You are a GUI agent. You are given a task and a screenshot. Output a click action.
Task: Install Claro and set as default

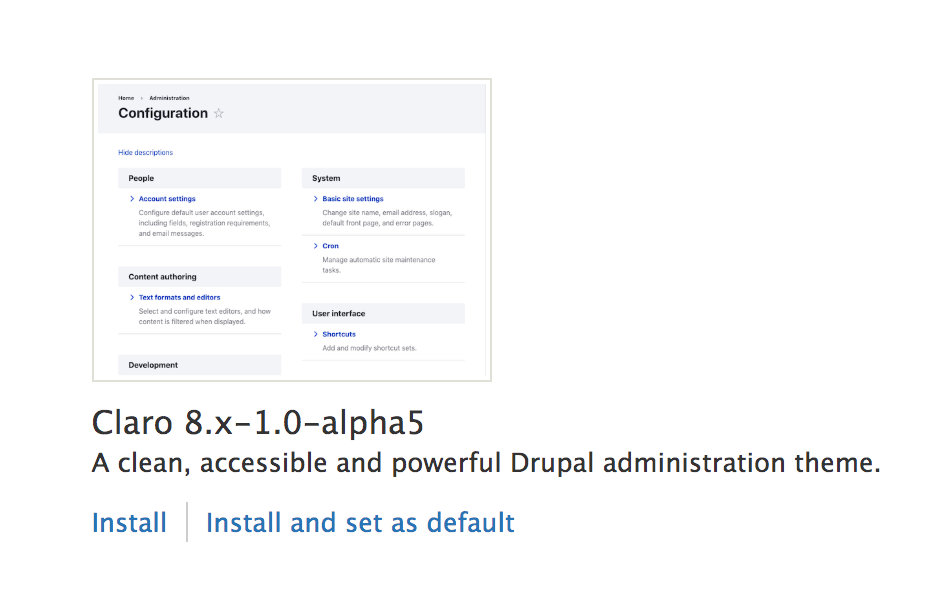point(359,522)
